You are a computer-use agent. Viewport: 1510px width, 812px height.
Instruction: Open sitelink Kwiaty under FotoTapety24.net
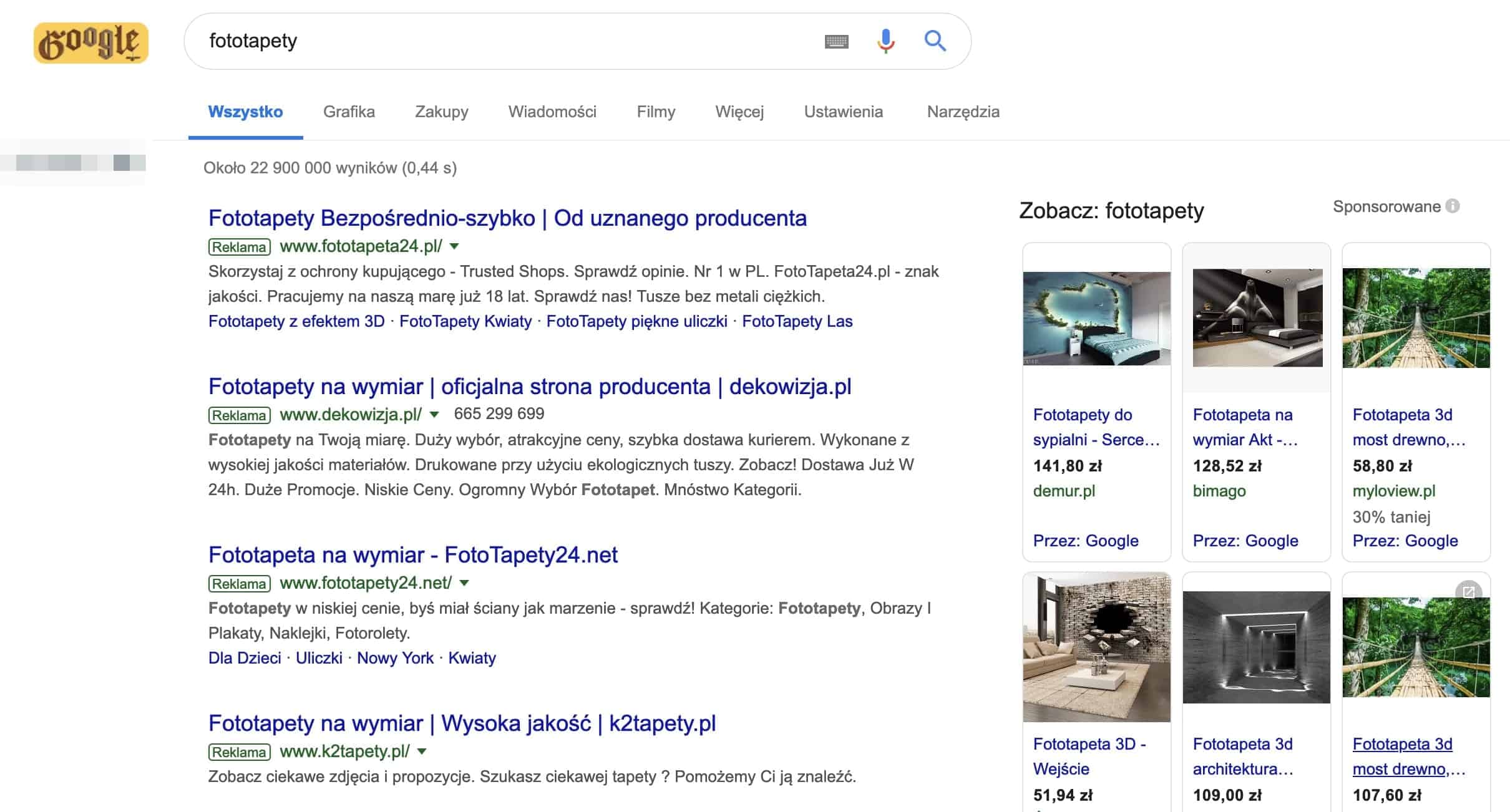[x=472, y=658]
